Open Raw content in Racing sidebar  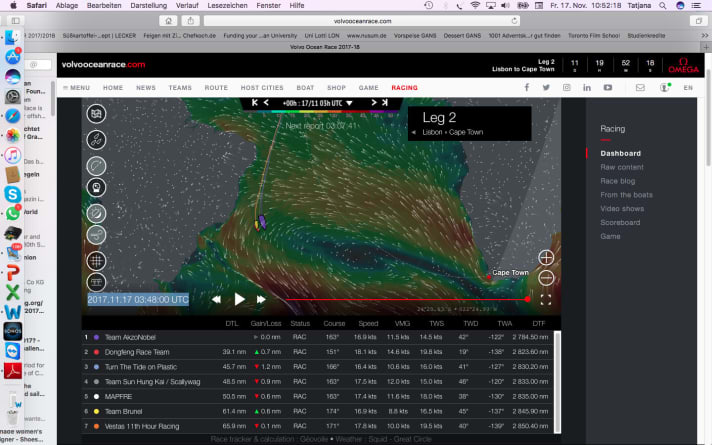pyautogui.click(x=622, y=167)
